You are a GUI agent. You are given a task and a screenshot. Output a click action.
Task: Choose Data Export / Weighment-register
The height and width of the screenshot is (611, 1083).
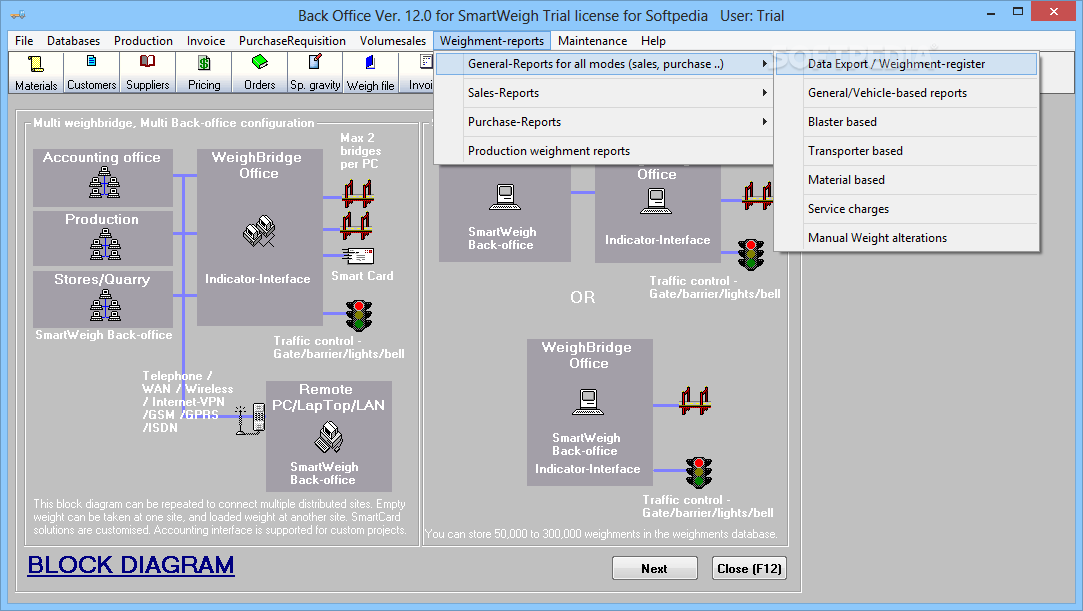906,64
